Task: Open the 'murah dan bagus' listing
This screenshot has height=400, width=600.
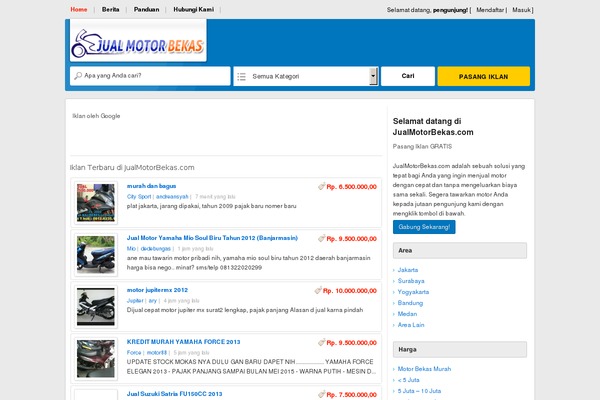Action: point(152,186)
